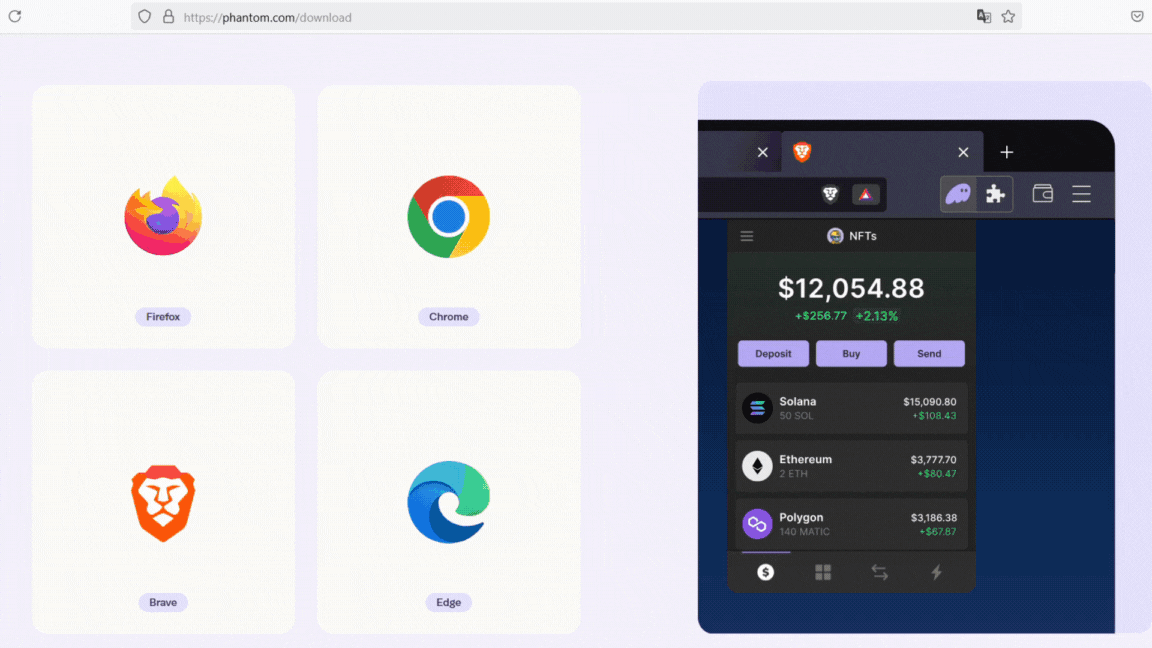This screenshot has width=1152, height=648.
Task: Open the site security lock icon
Action: pyautogui.click(x=168, y=16)
